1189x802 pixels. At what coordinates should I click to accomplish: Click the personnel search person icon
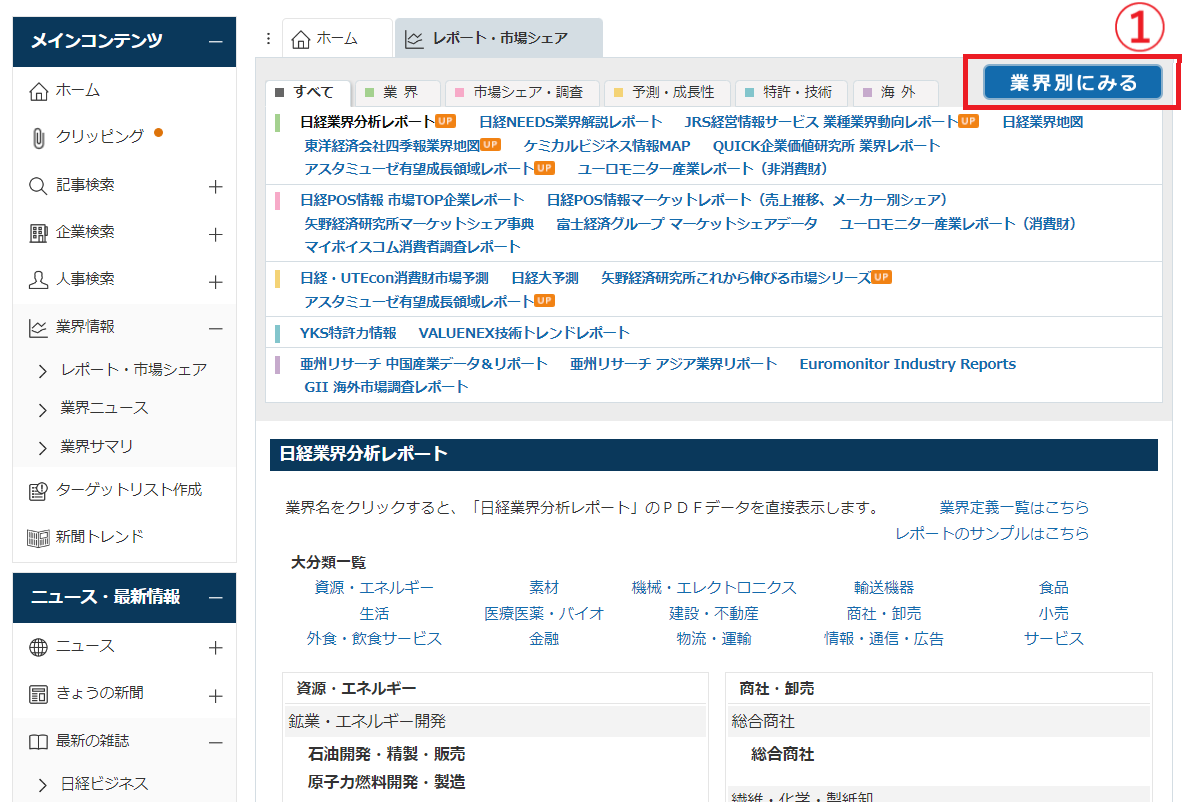pyautogui.click(x=39, y=280)
